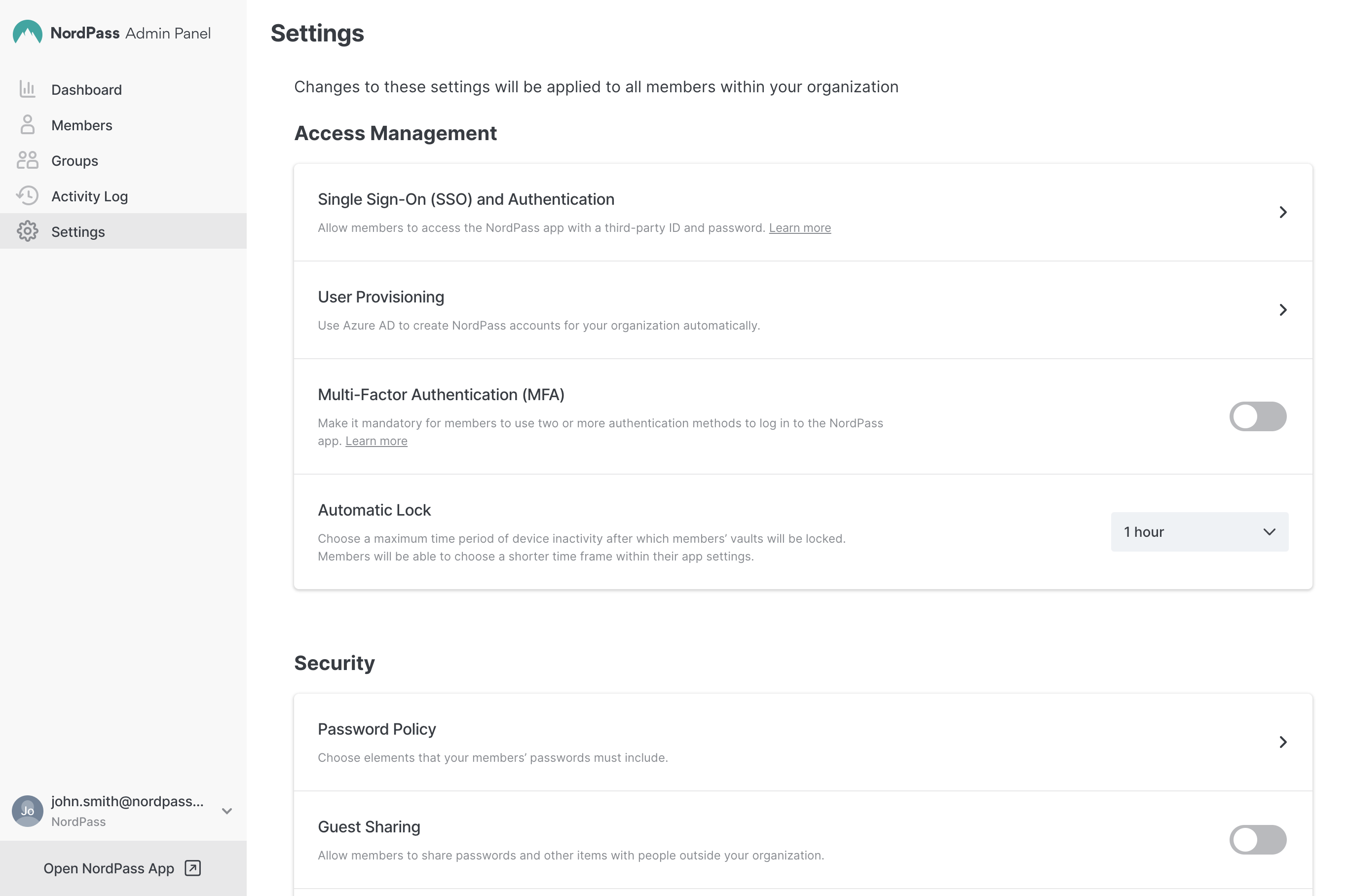
Task: Follow the Learn more link under SSO
Action: [x=799, y=228]
